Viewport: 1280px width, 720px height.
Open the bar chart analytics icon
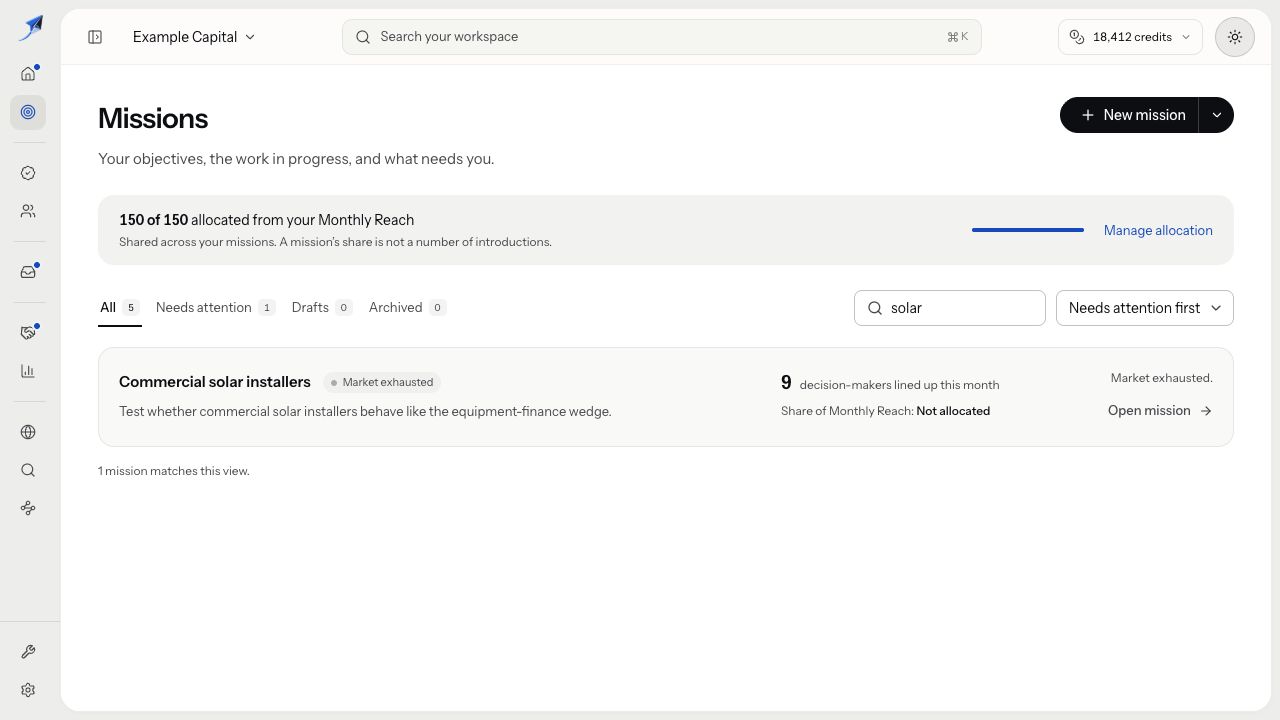[x=28, y=371]
